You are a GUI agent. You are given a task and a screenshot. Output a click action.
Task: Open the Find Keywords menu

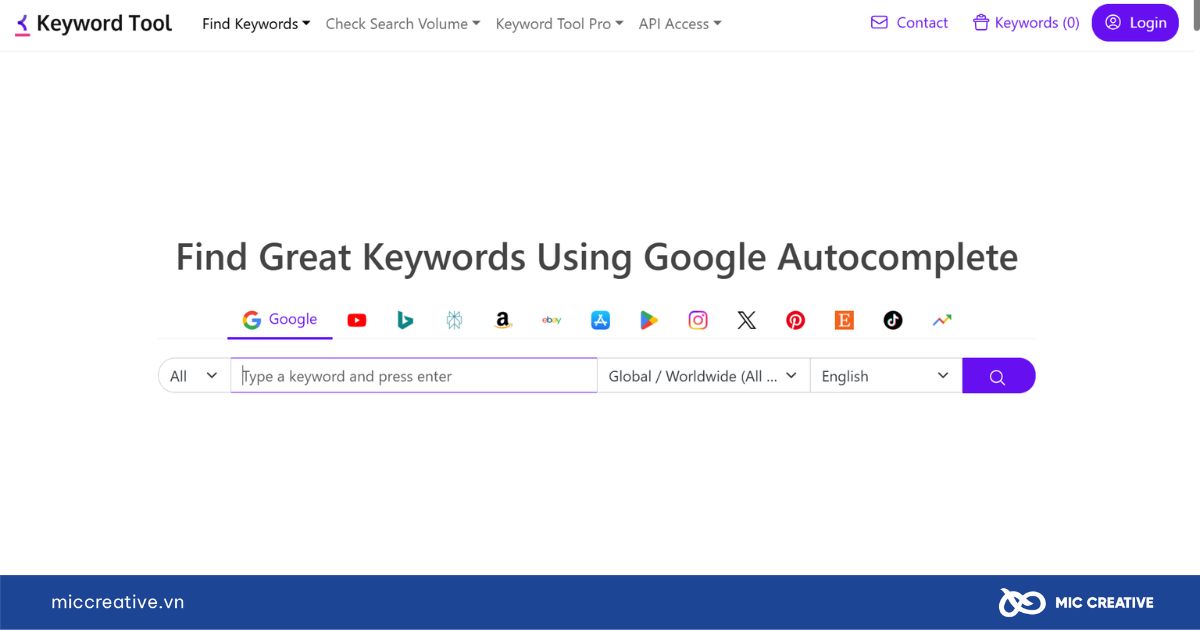pos(256,23)
